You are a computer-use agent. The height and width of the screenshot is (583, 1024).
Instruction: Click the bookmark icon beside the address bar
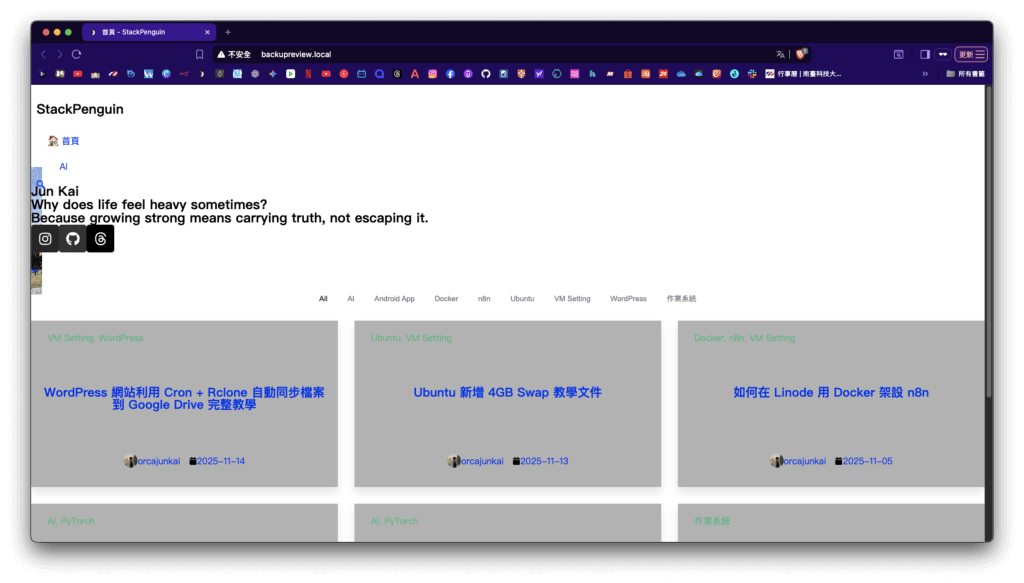(x=199, y=54)
